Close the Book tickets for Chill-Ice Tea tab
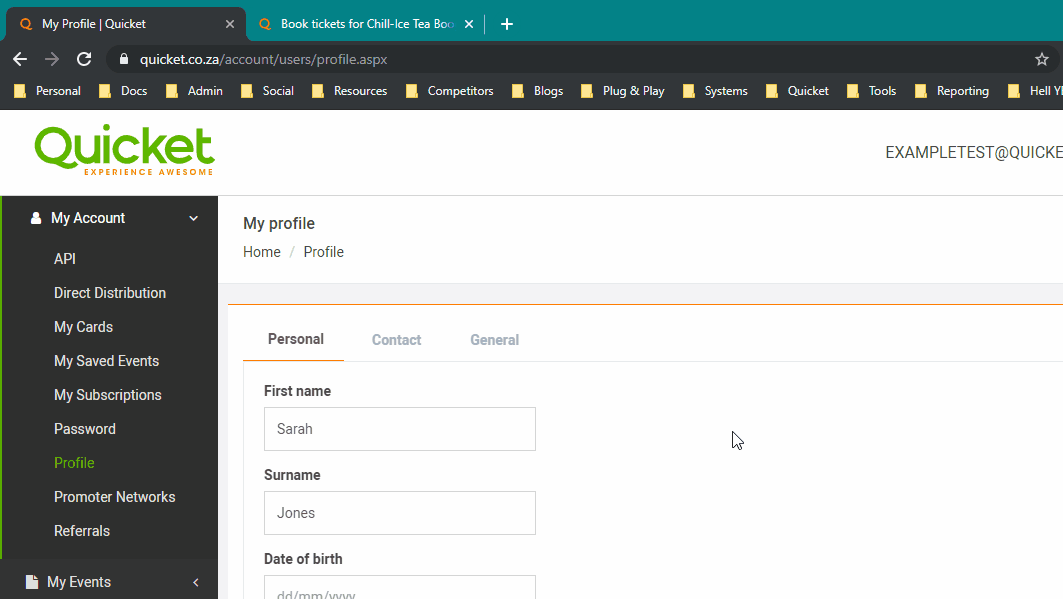This screenshot has height=599, width=1063. click(469, 24)
